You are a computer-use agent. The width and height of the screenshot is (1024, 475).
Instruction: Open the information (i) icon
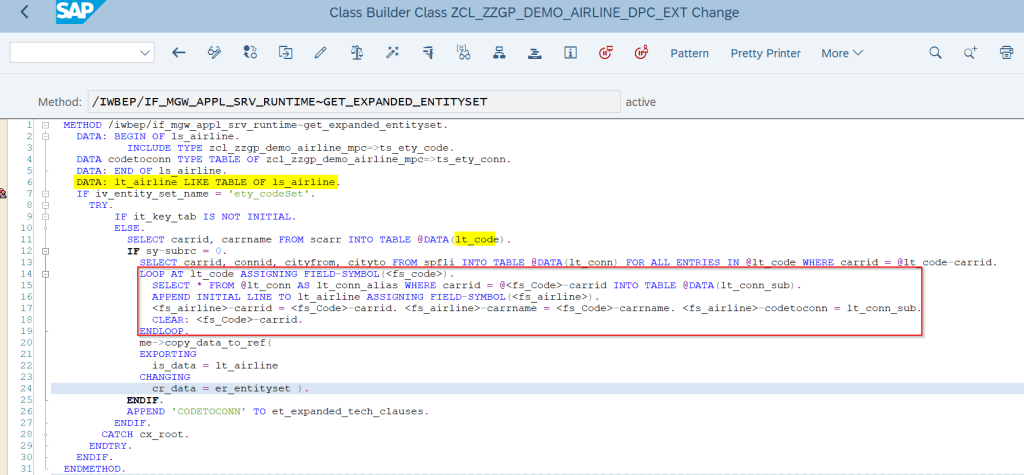pyautogui.click(x=570, y=53)
